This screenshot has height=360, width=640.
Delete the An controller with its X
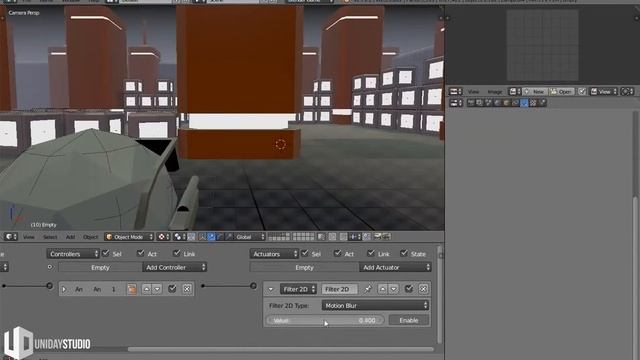187,289
